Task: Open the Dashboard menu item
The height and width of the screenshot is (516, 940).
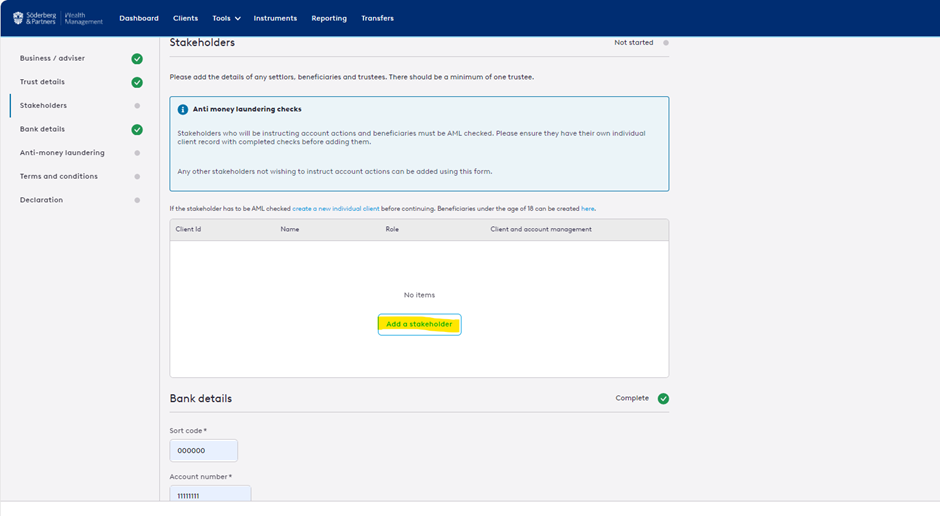Action: pos(139,18)
